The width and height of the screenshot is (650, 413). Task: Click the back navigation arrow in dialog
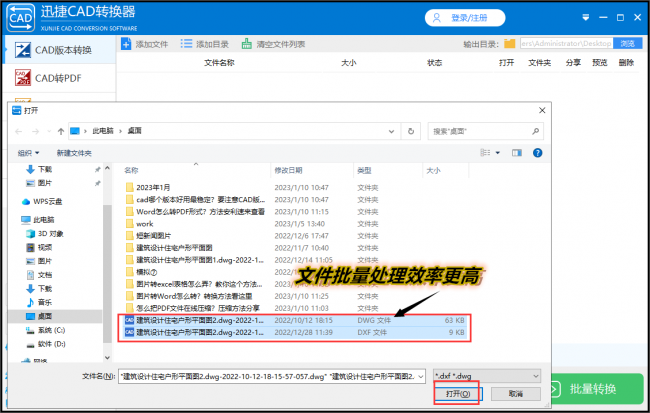(19, 131)
